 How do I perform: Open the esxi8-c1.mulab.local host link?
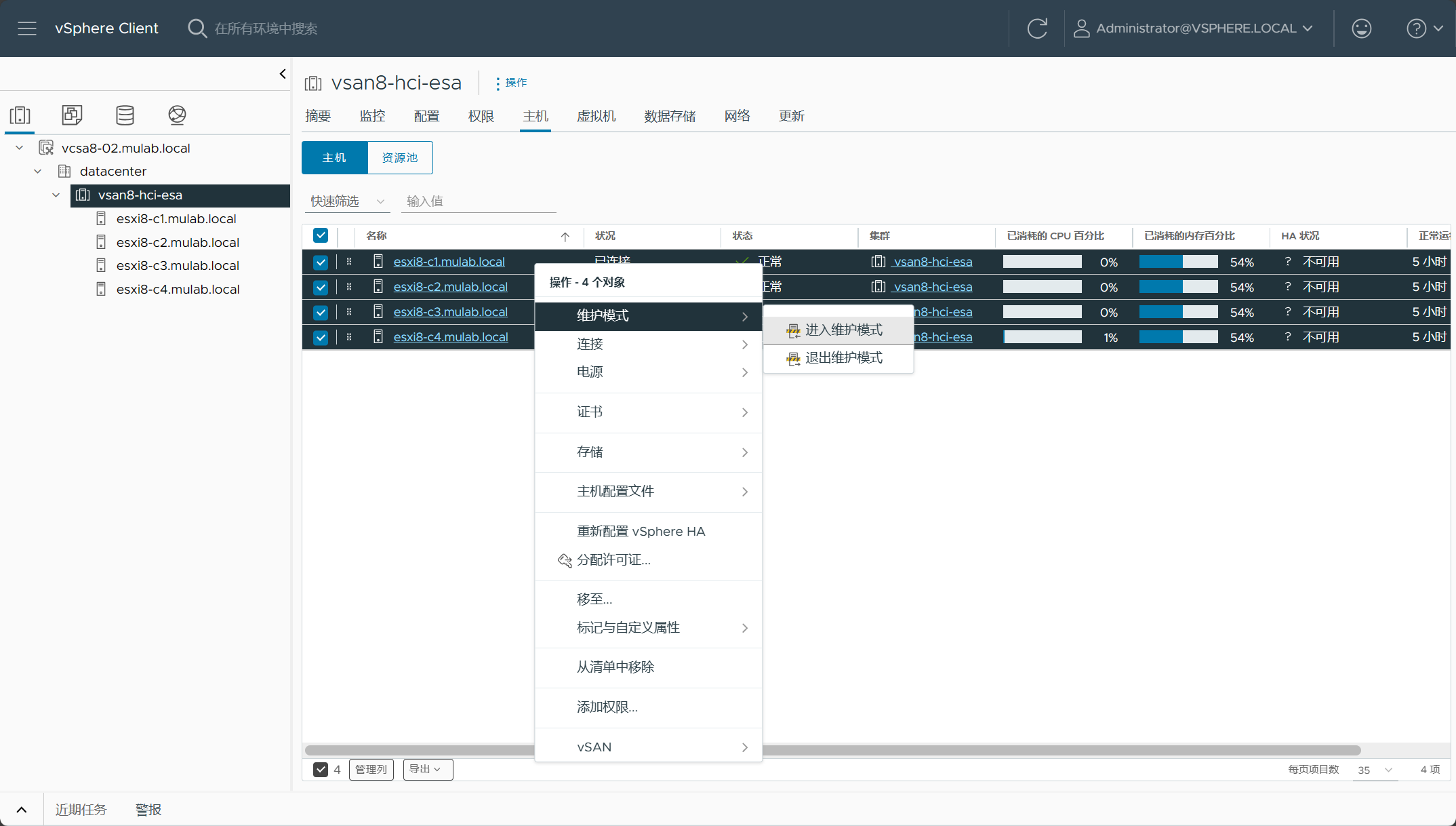[x=449, y=262]
